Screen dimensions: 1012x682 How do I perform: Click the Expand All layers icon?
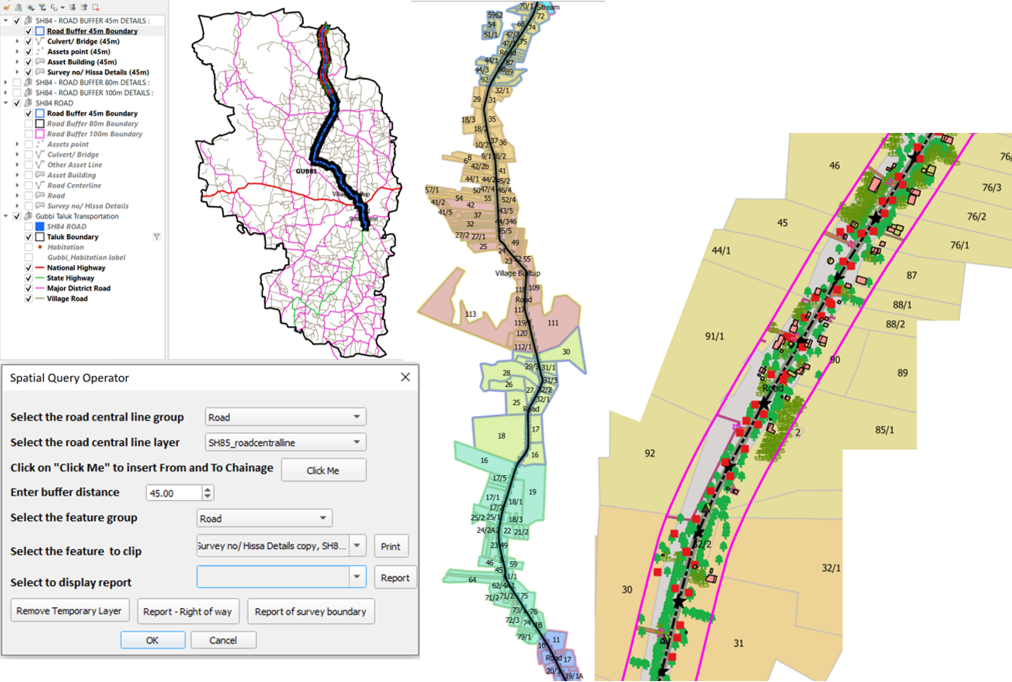click(x=72, y=7)
